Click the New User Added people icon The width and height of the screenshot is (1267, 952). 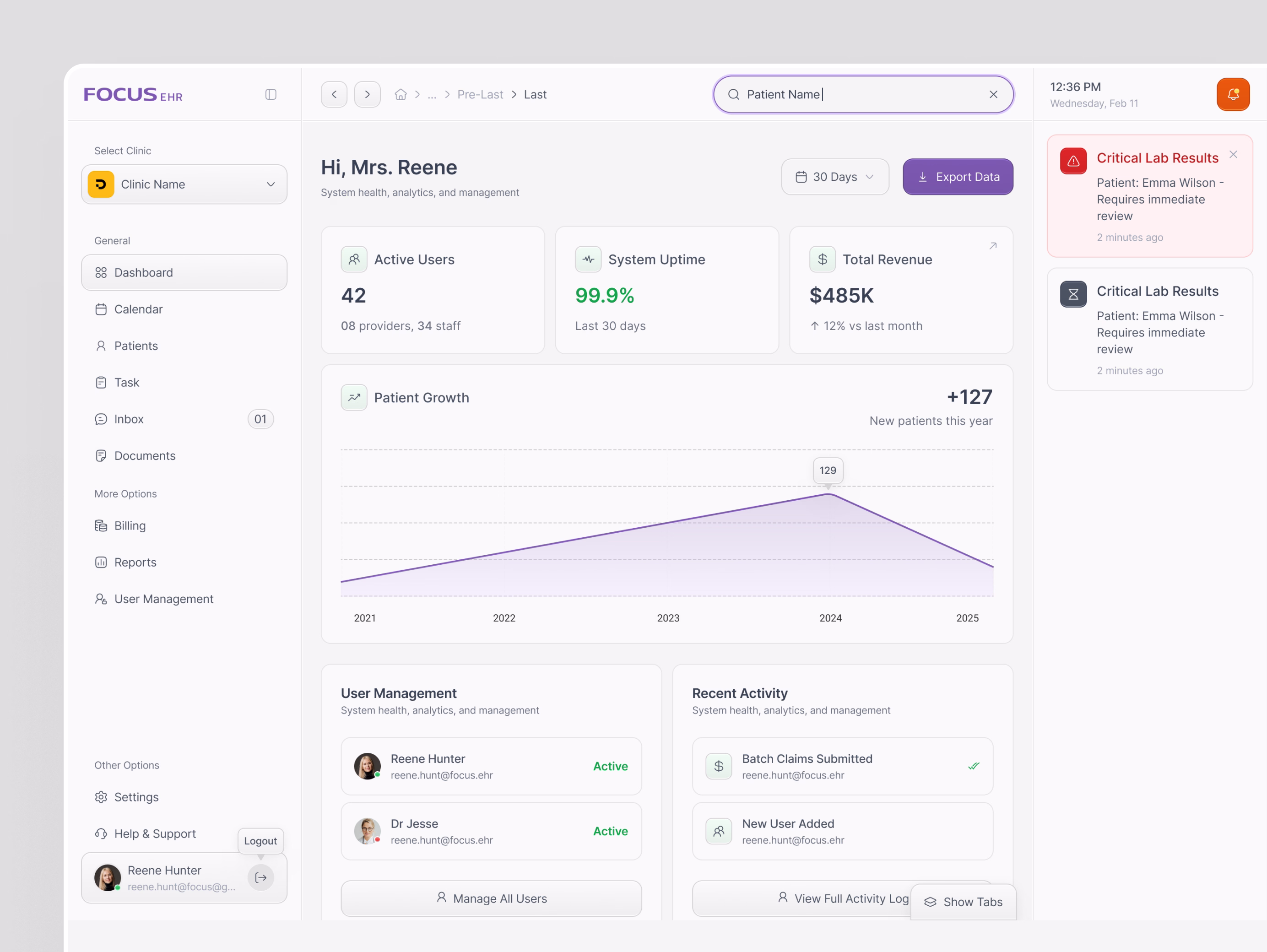coord(719,831)
